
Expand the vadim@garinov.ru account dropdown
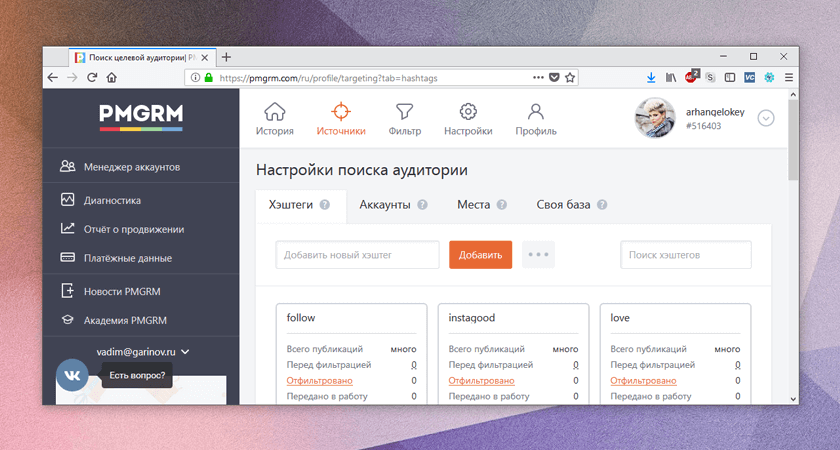coord(142,352)
